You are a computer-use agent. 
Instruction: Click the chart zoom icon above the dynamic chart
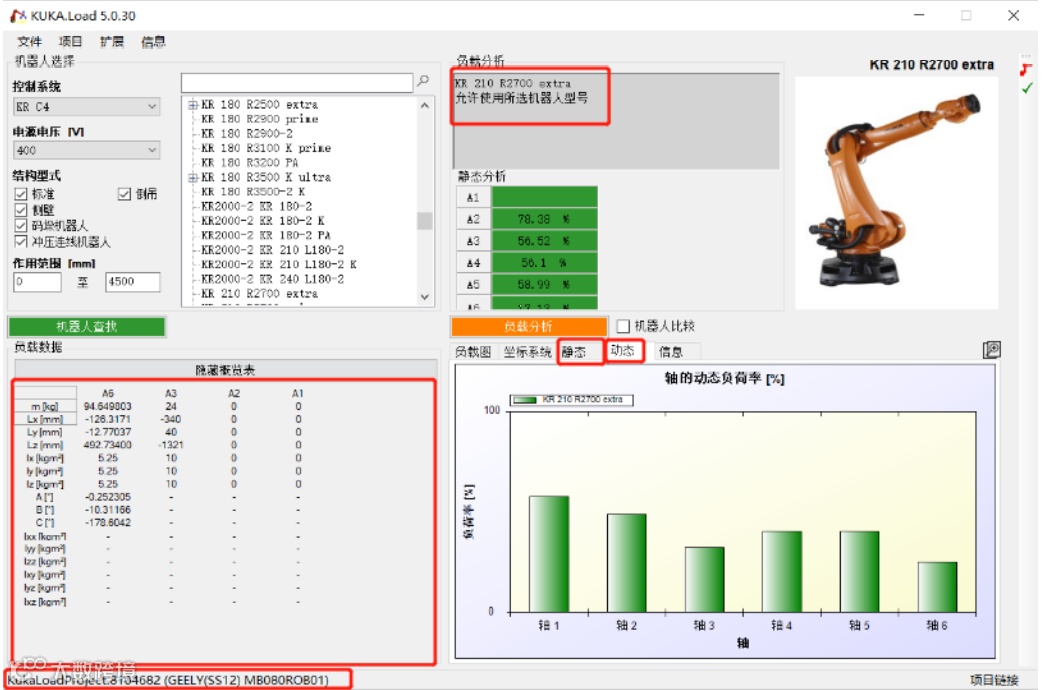pos(991,350)
